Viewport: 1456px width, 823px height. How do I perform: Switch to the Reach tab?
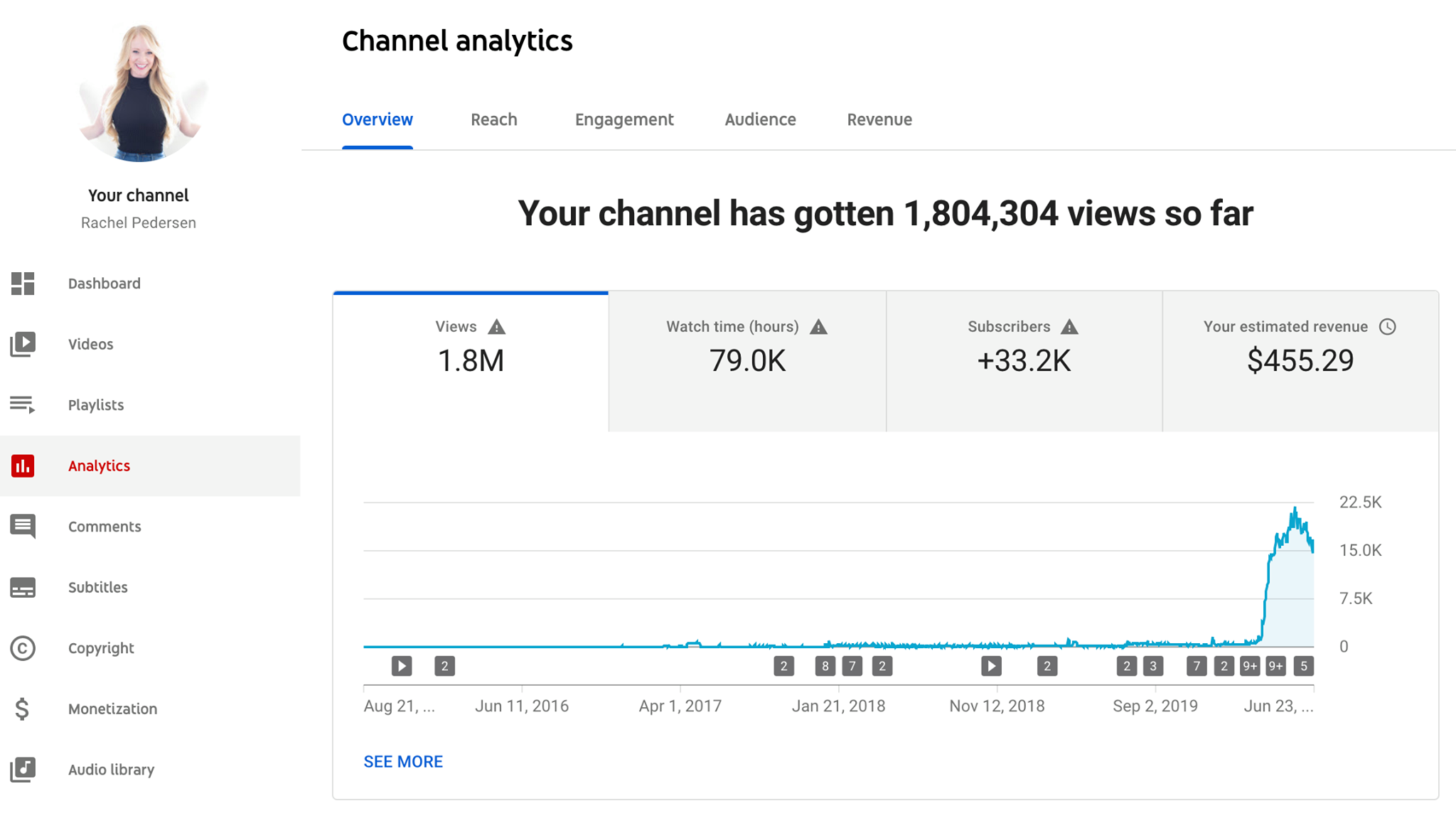(x=493, y=119)
